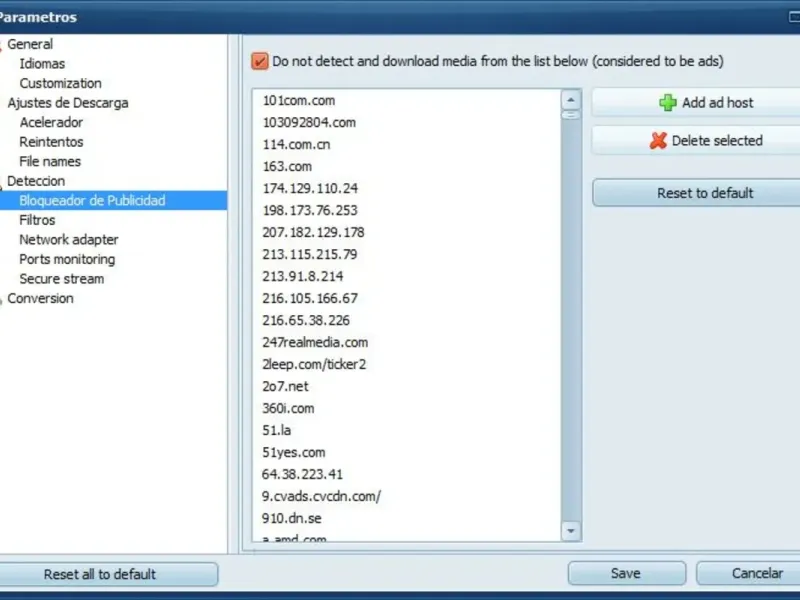Open the Network adapter settings page
Viewport: 800px width, 600px height.
point(69,240)
